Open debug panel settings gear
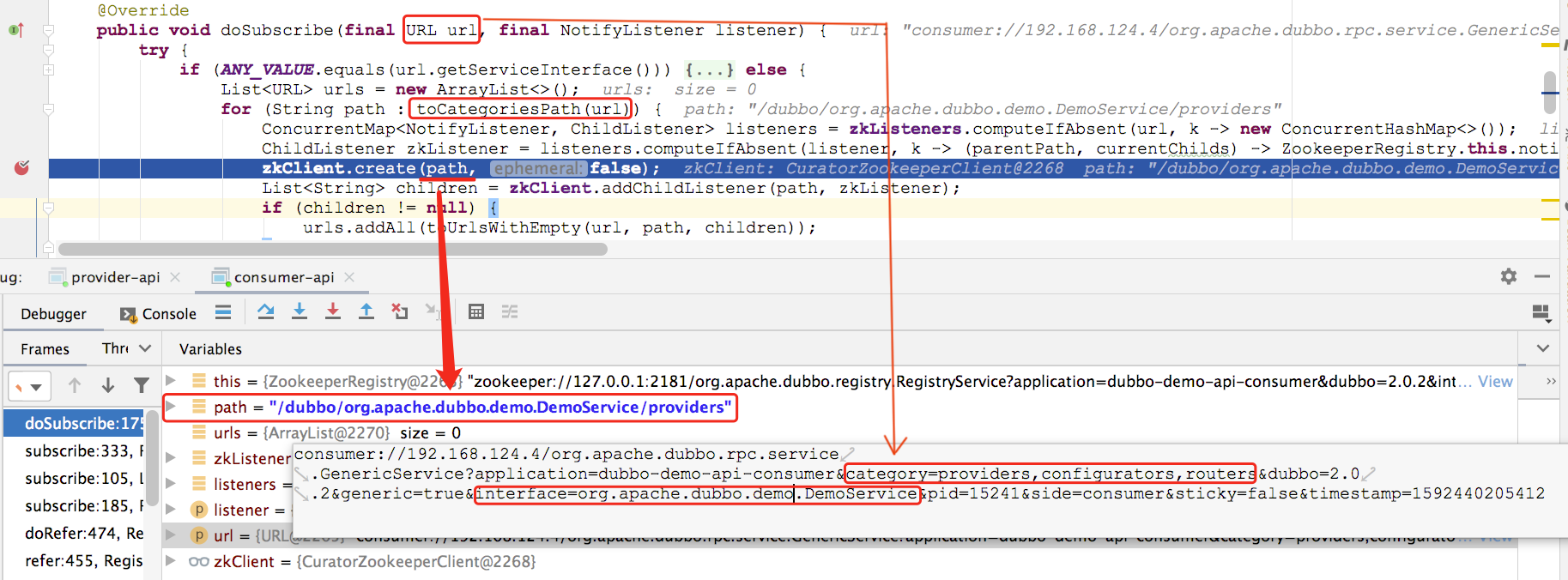The height and width of the screenshot is (580, 1568). [x=1508, y=276]
